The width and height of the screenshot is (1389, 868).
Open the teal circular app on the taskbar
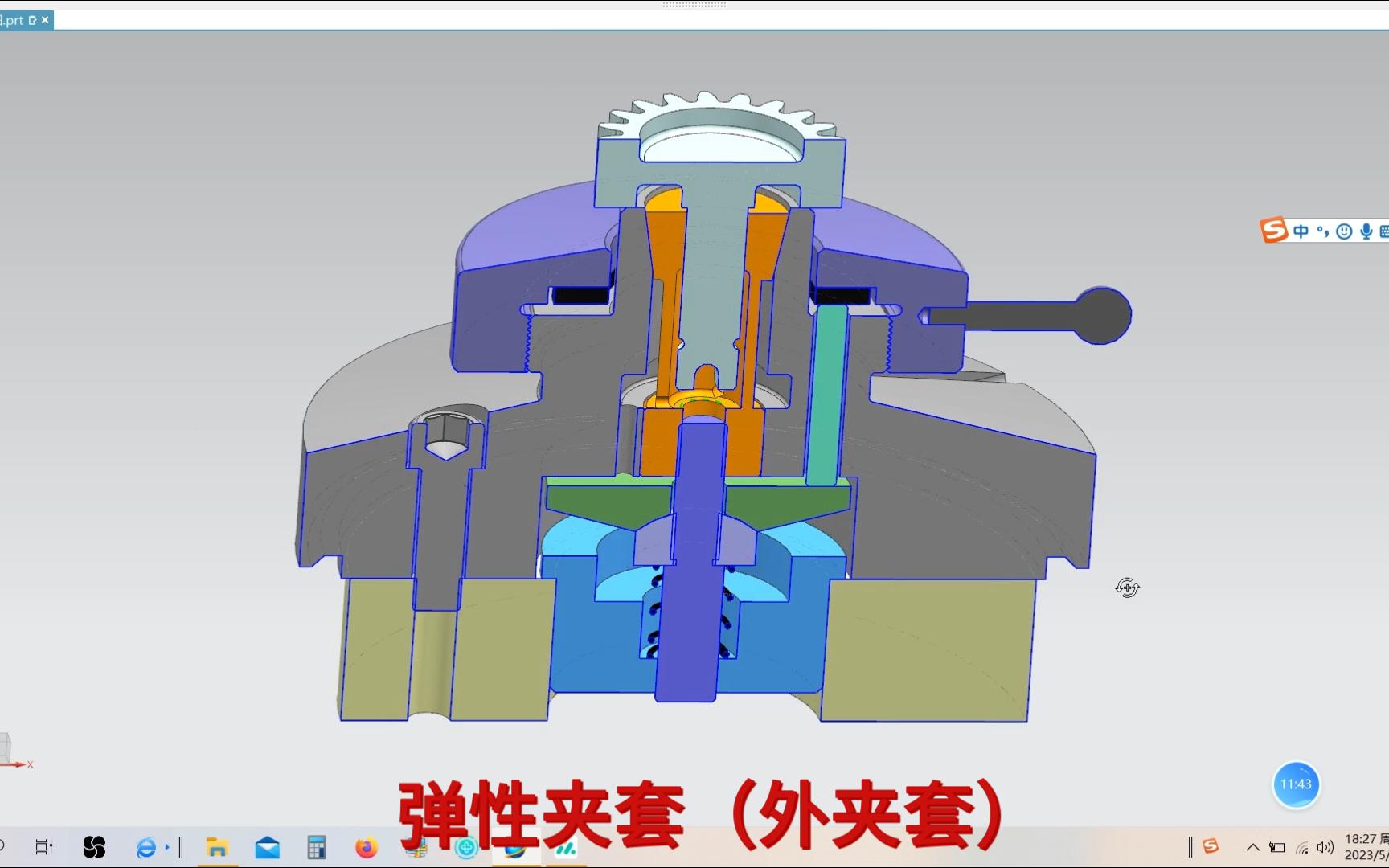point(466,847)
